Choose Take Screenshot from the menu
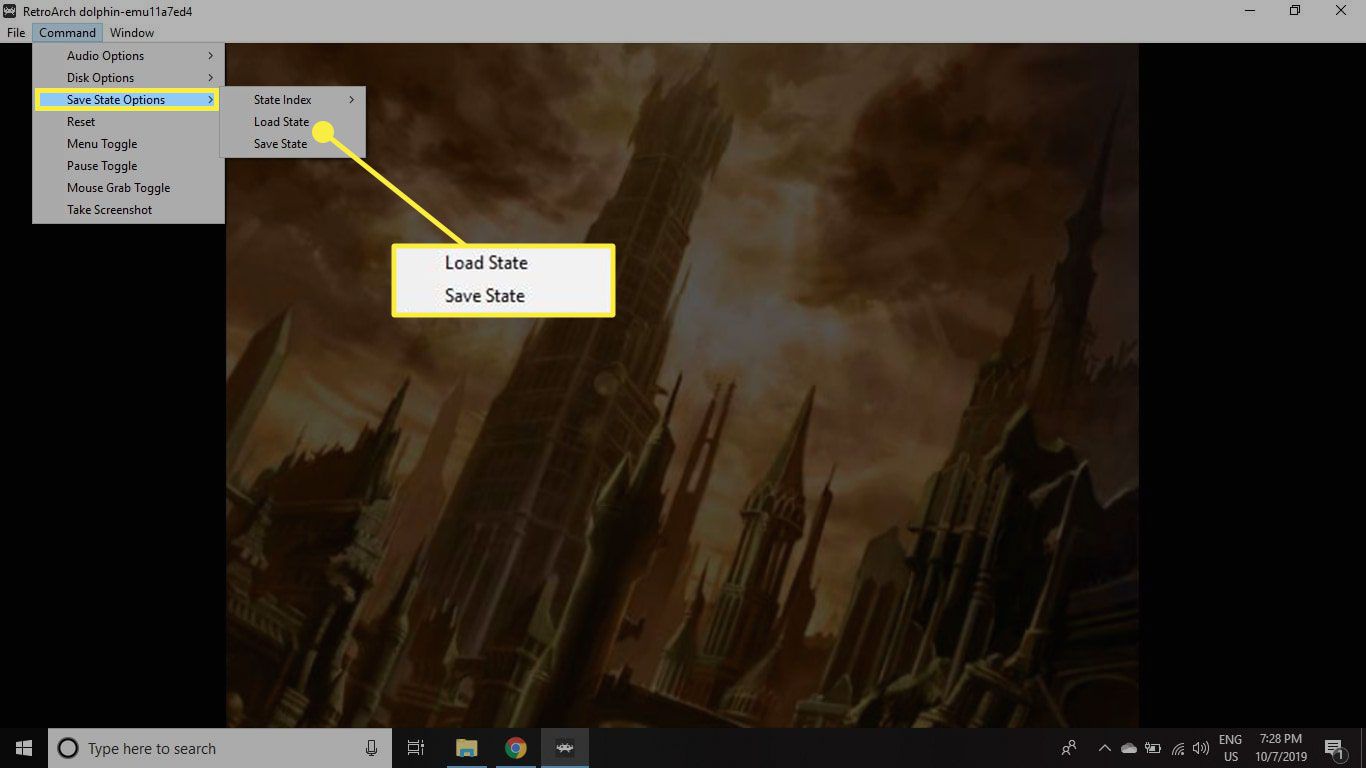Screen dimensions: 1366x768 tap(128, 210)
